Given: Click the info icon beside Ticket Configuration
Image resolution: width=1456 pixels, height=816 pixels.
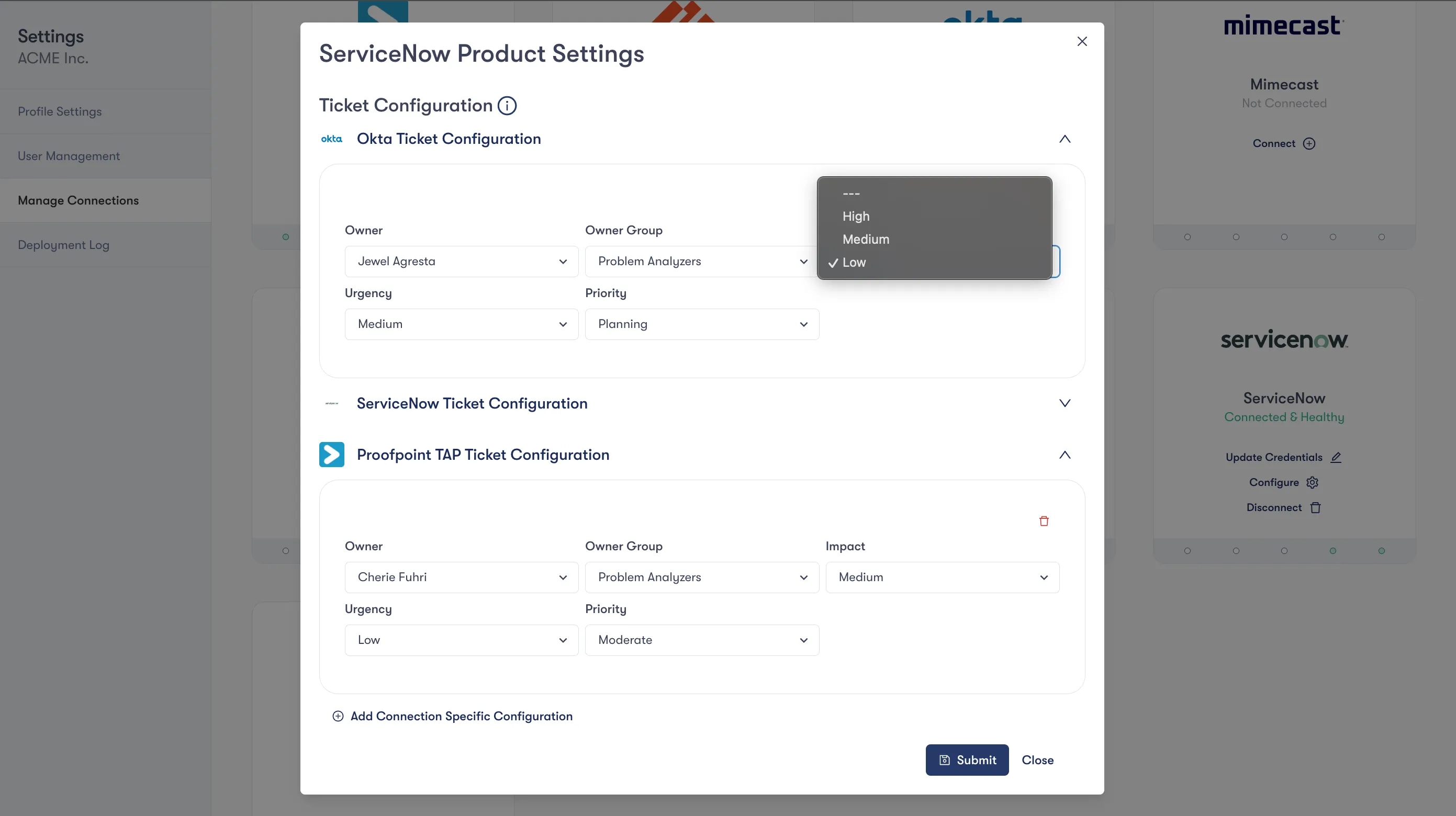Looking at the screenshot, I should [x=507, y=106].
